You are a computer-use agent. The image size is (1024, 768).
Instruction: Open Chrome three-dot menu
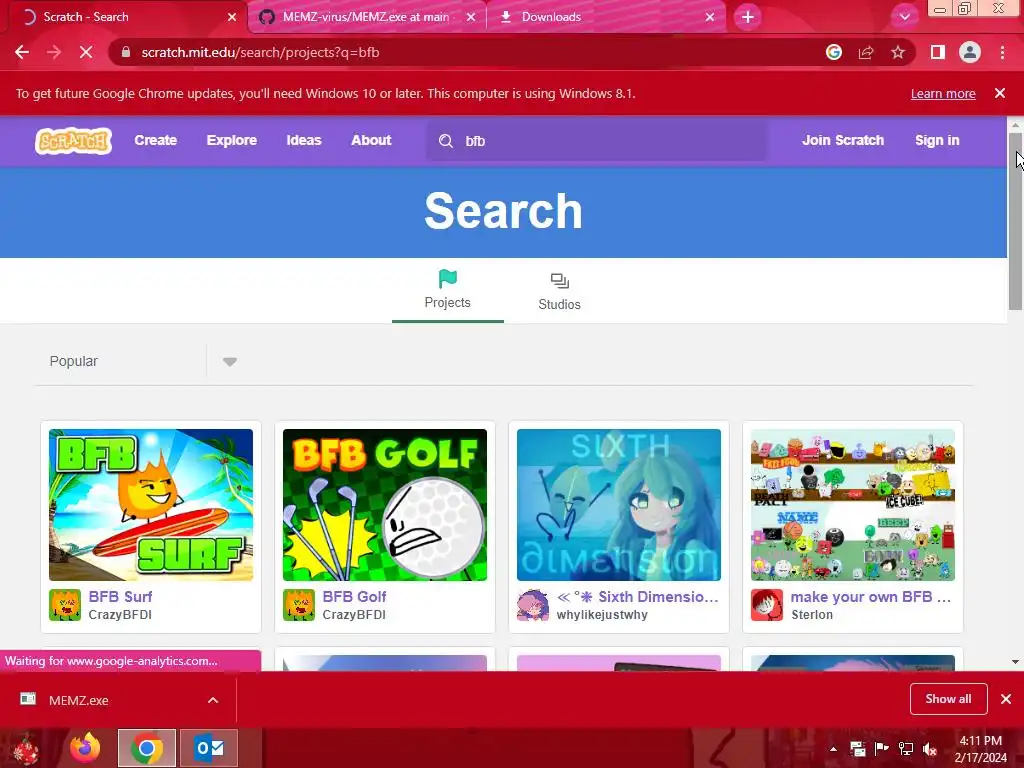[1002, 52]
